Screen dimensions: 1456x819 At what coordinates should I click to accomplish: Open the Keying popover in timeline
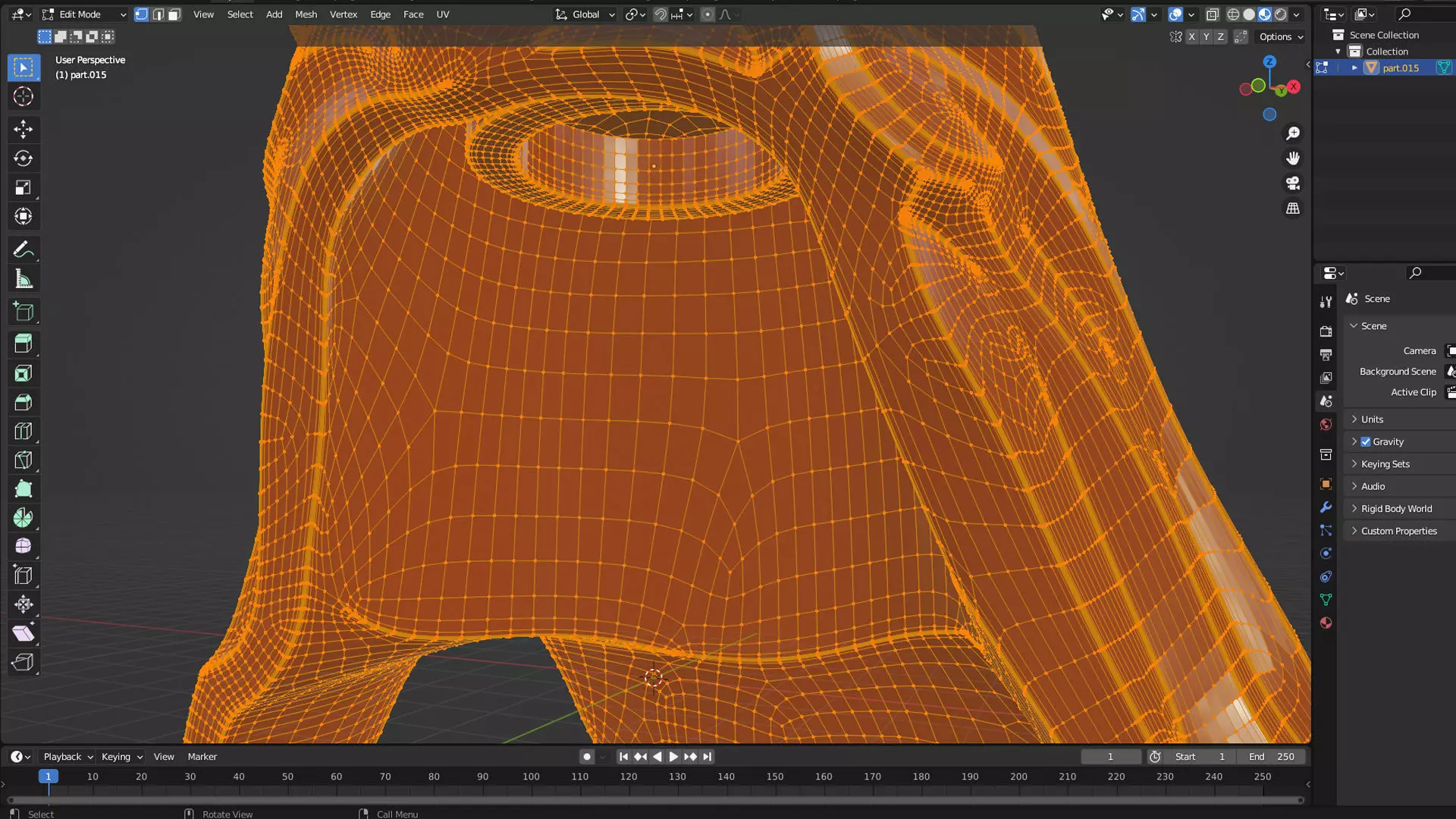[121, 757]
